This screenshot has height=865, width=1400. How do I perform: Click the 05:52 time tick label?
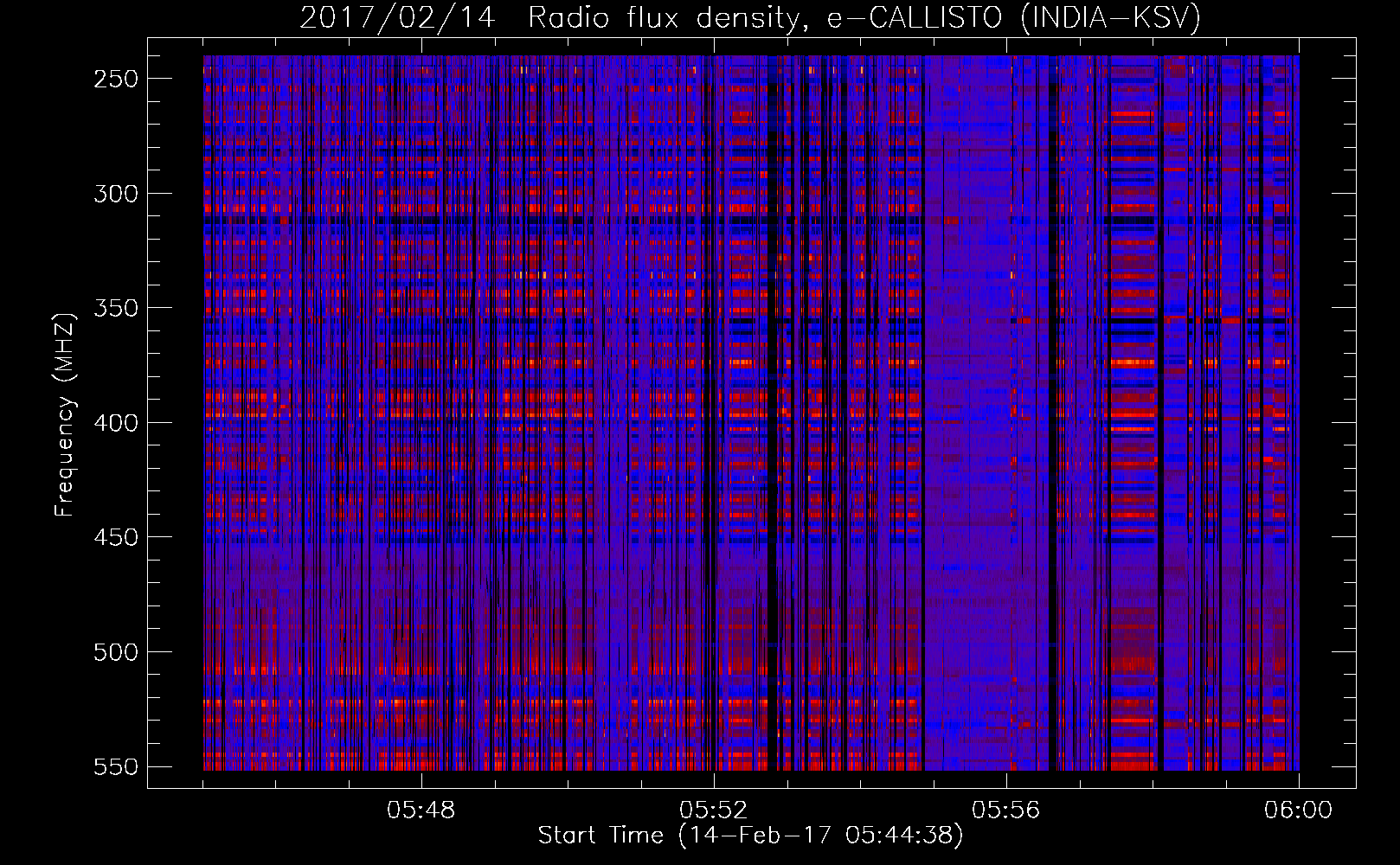point(714,811)
